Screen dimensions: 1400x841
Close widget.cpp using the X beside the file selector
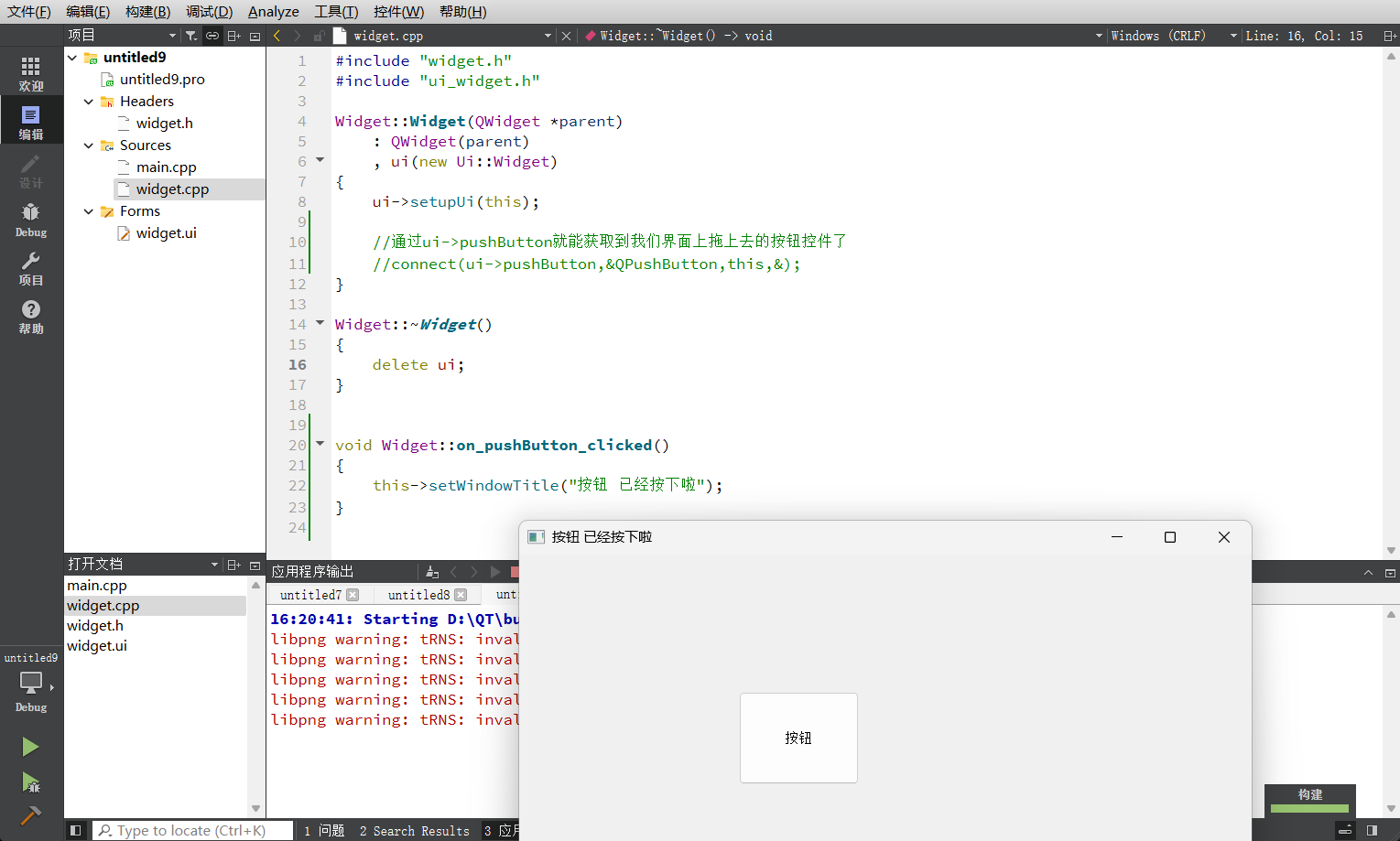pos(566,36)
